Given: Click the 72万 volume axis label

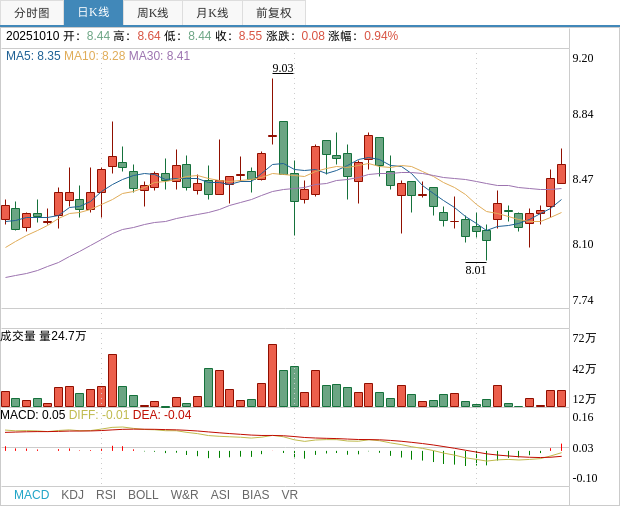Looking at the screenshot, I should (584, 338).
